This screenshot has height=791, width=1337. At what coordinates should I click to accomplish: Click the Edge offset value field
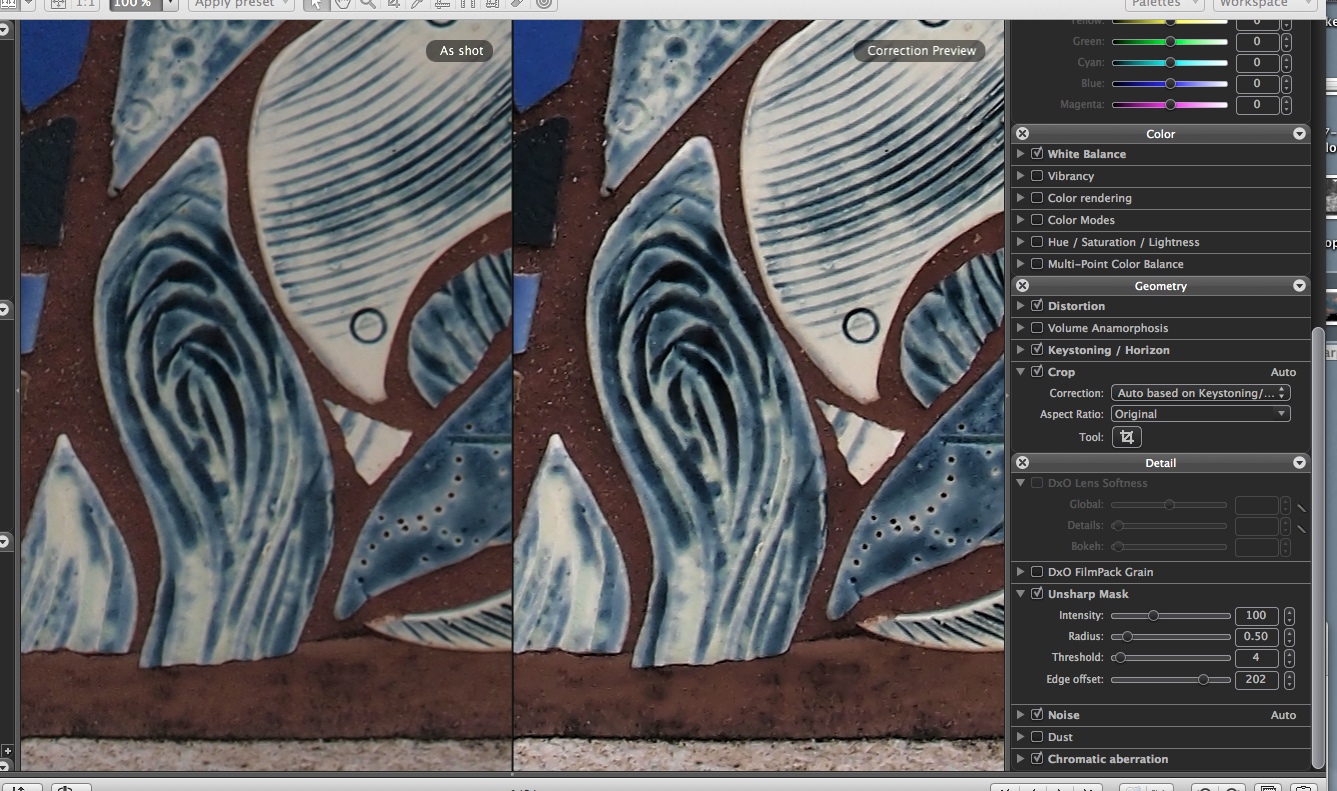click(x=1256, y=680)
